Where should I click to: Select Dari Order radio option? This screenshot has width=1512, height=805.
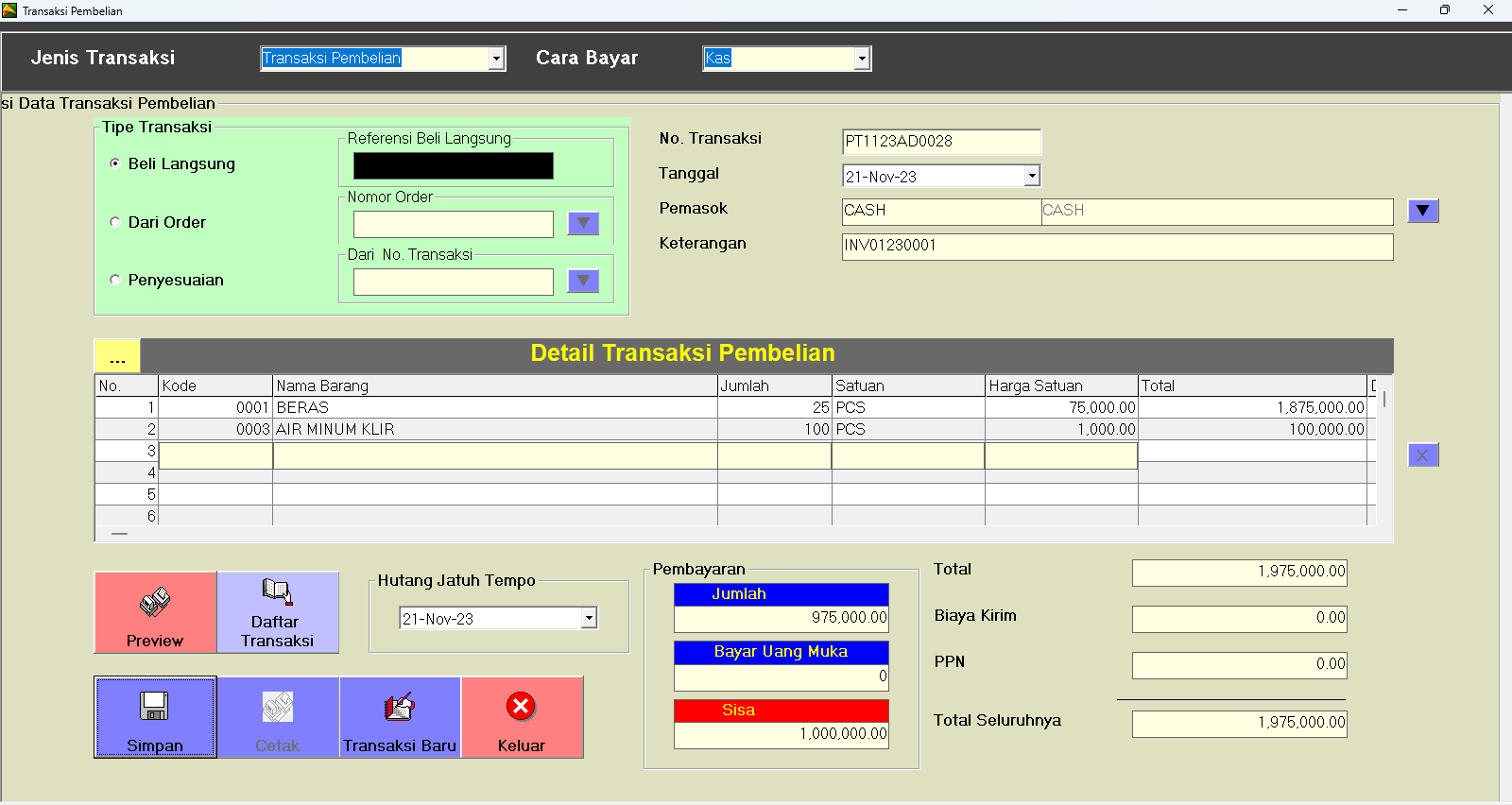point(115,222)
